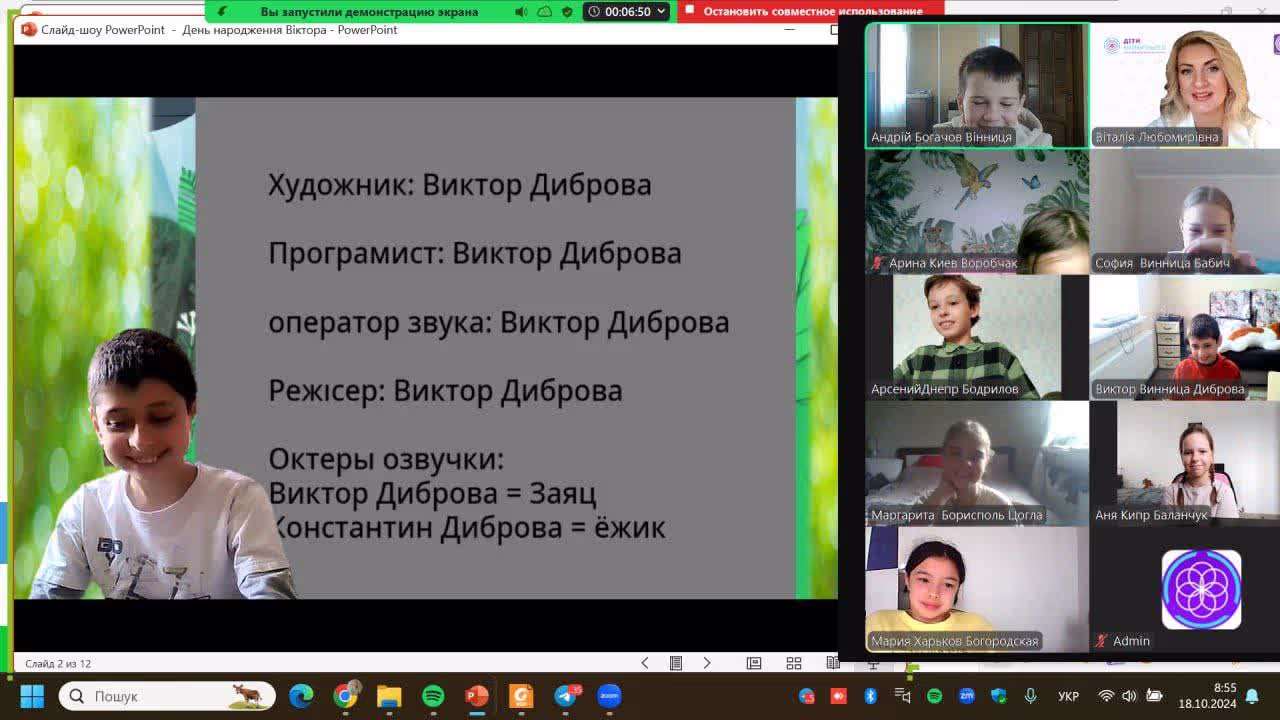Select Аня Кипр Баланчук video tile
This screenshot has height=720, width=1280.
[1185, 464]
